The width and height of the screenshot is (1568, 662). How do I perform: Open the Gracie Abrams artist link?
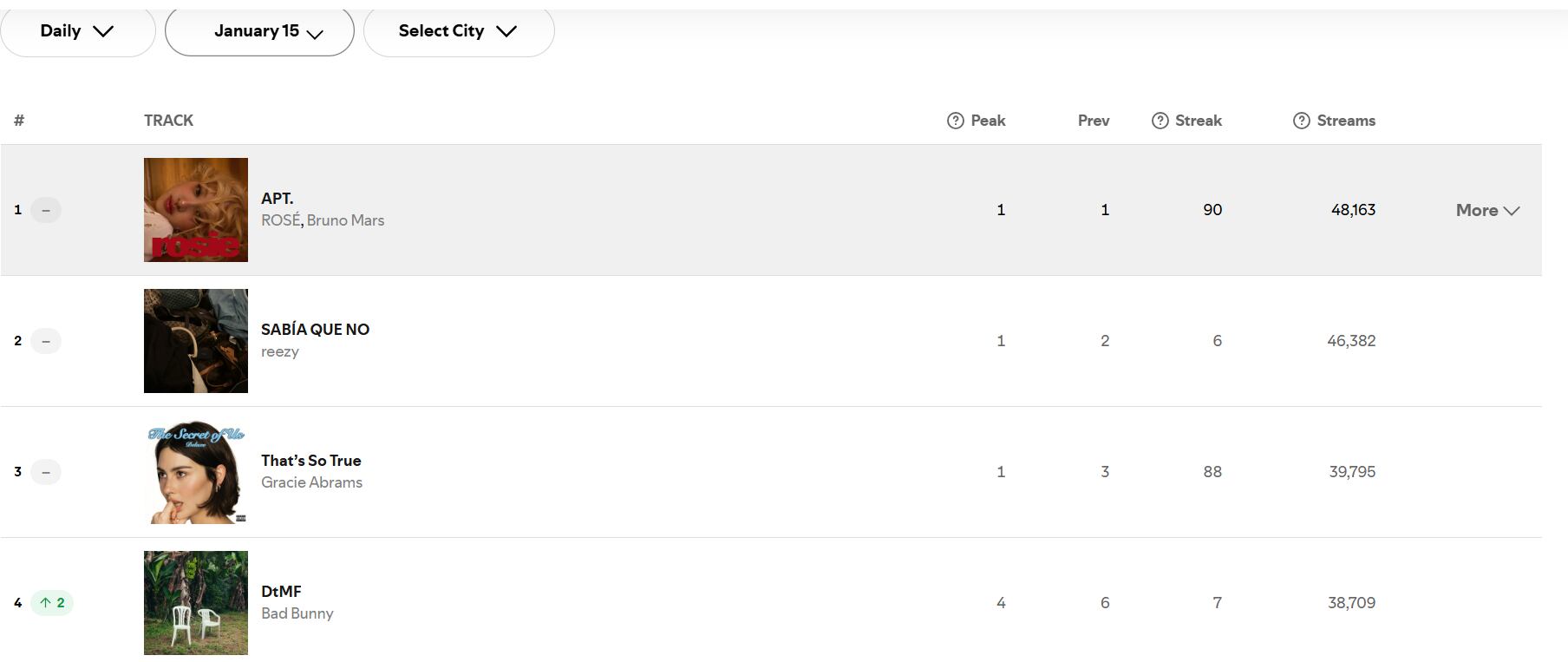click(311, 482)
